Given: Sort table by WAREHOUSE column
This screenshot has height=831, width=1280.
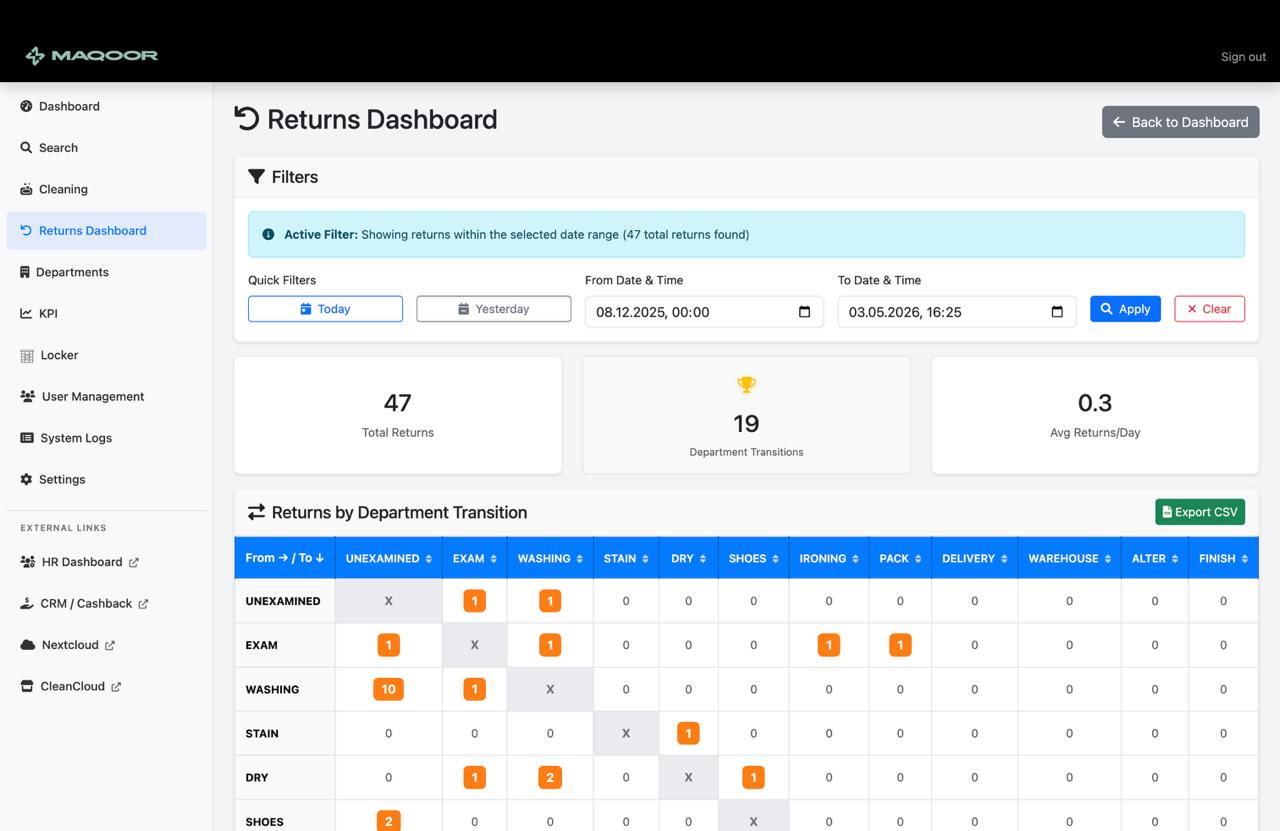Looking at the screenshot, I should coord(1069,558).
